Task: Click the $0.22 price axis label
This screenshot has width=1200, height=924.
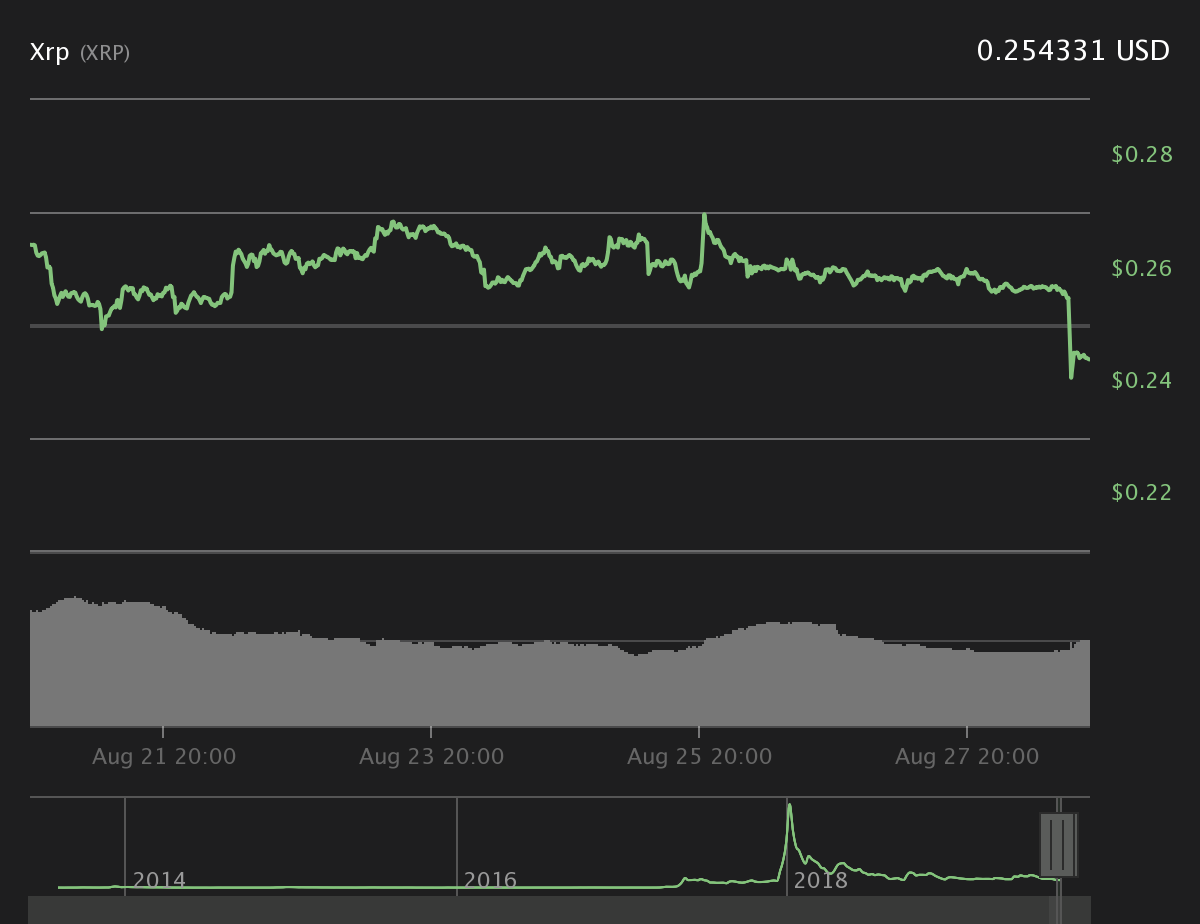Action: pyautogui.click(x=1141, y=492)
